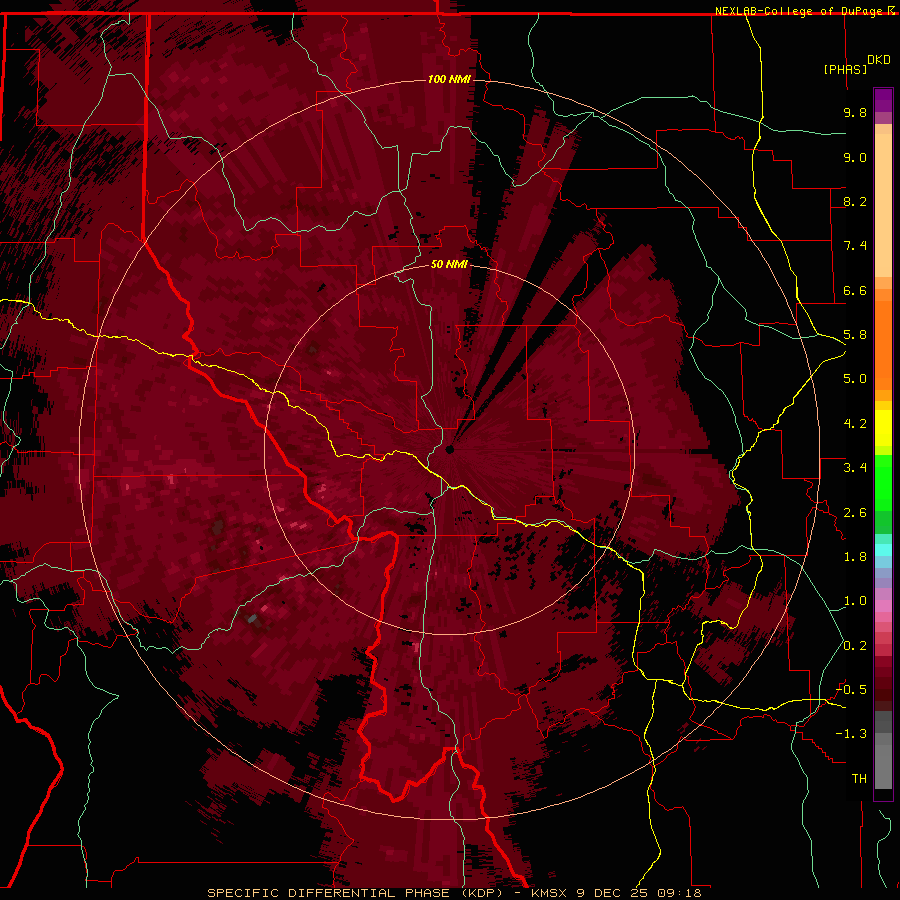Click the 5.8 legend value

point(855,335)
